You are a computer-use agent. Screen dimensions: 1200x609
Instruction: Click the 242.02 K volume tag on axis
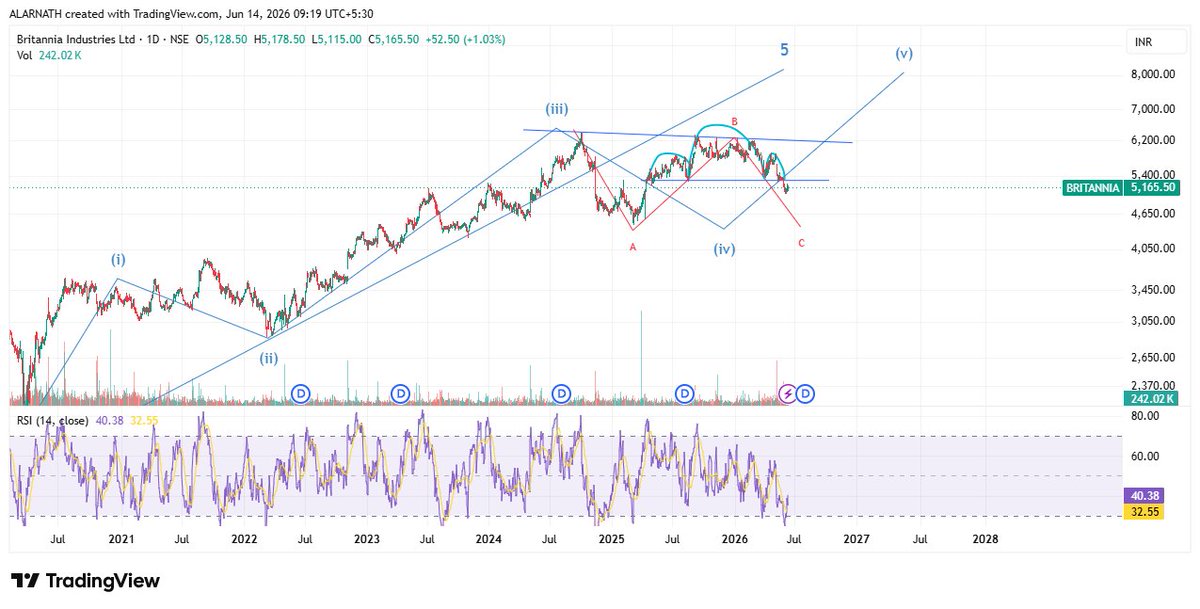(1152, 398)
